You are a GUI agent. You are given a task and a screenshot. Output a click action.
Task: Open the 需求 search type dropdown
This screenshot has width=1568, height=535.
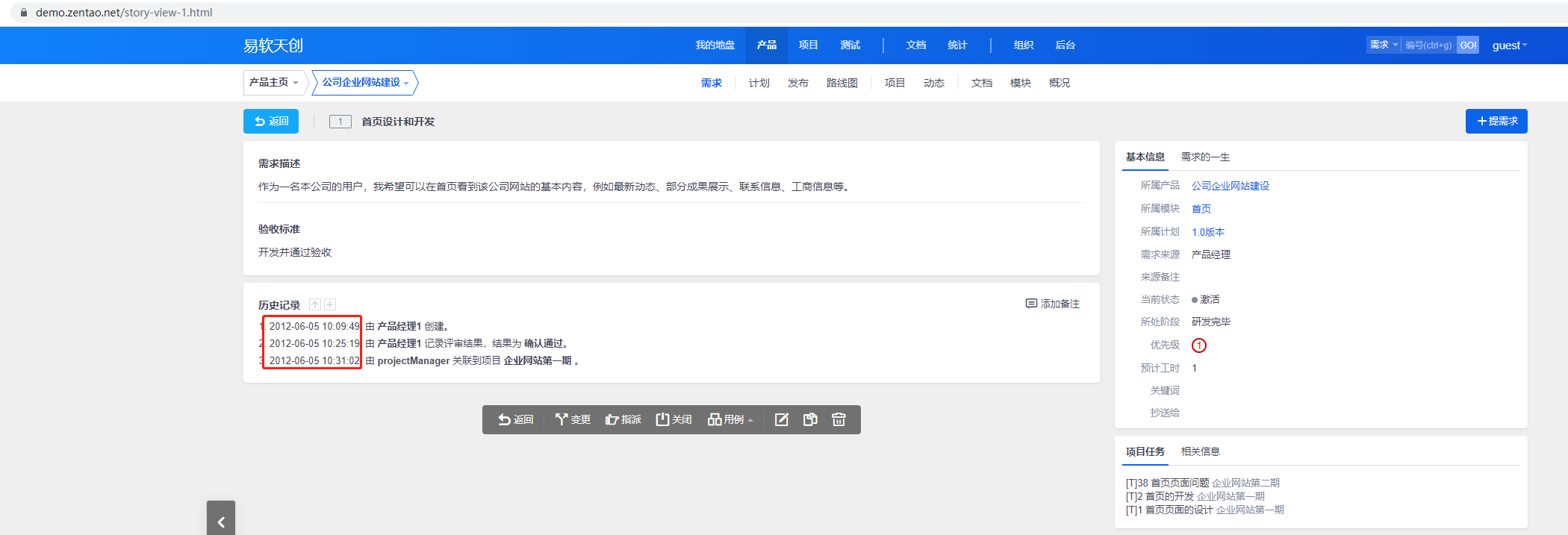(x=1383, y=45)
